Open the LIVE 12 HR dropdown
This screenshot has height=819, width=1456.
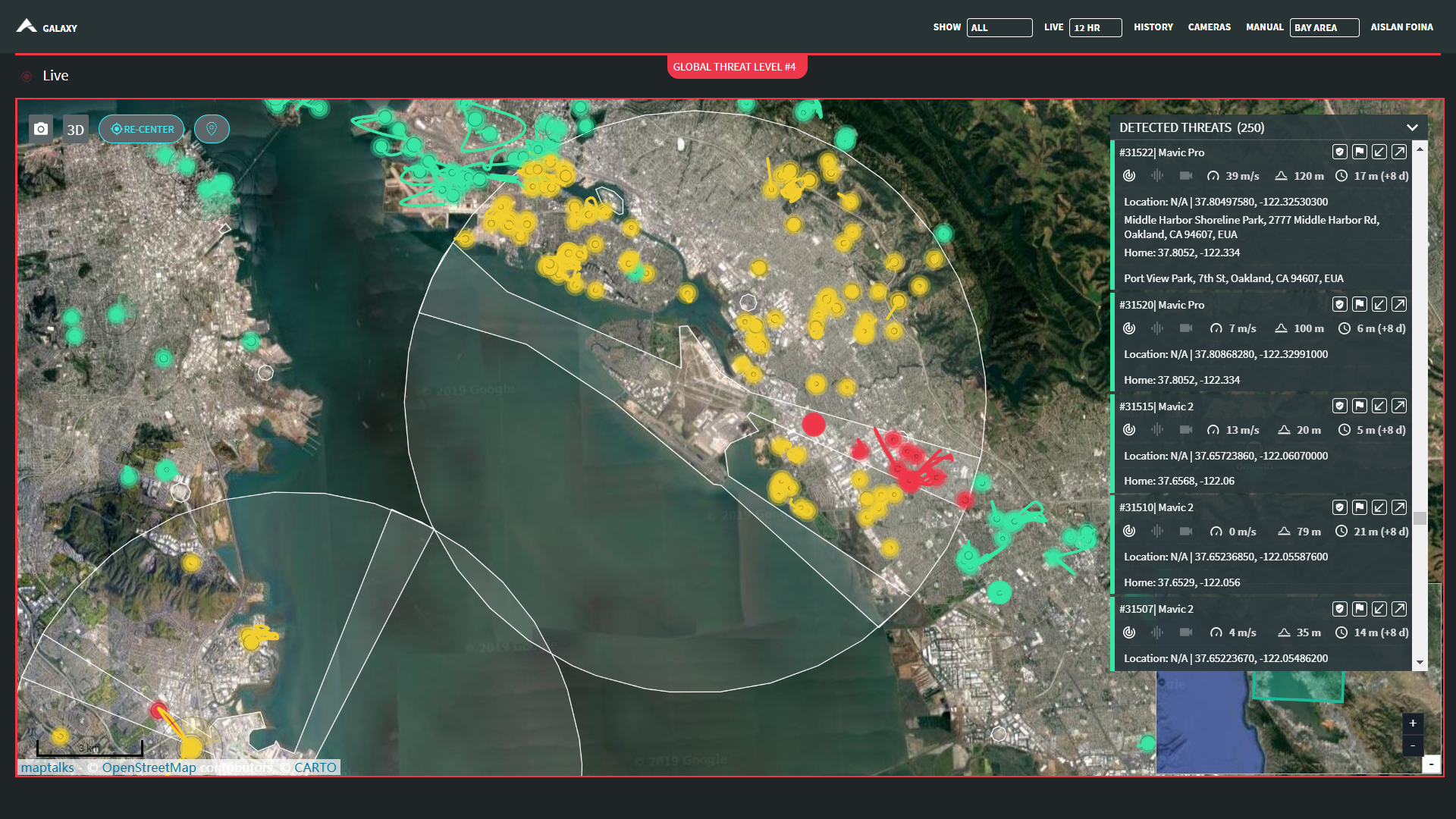tap(1096, 27)
